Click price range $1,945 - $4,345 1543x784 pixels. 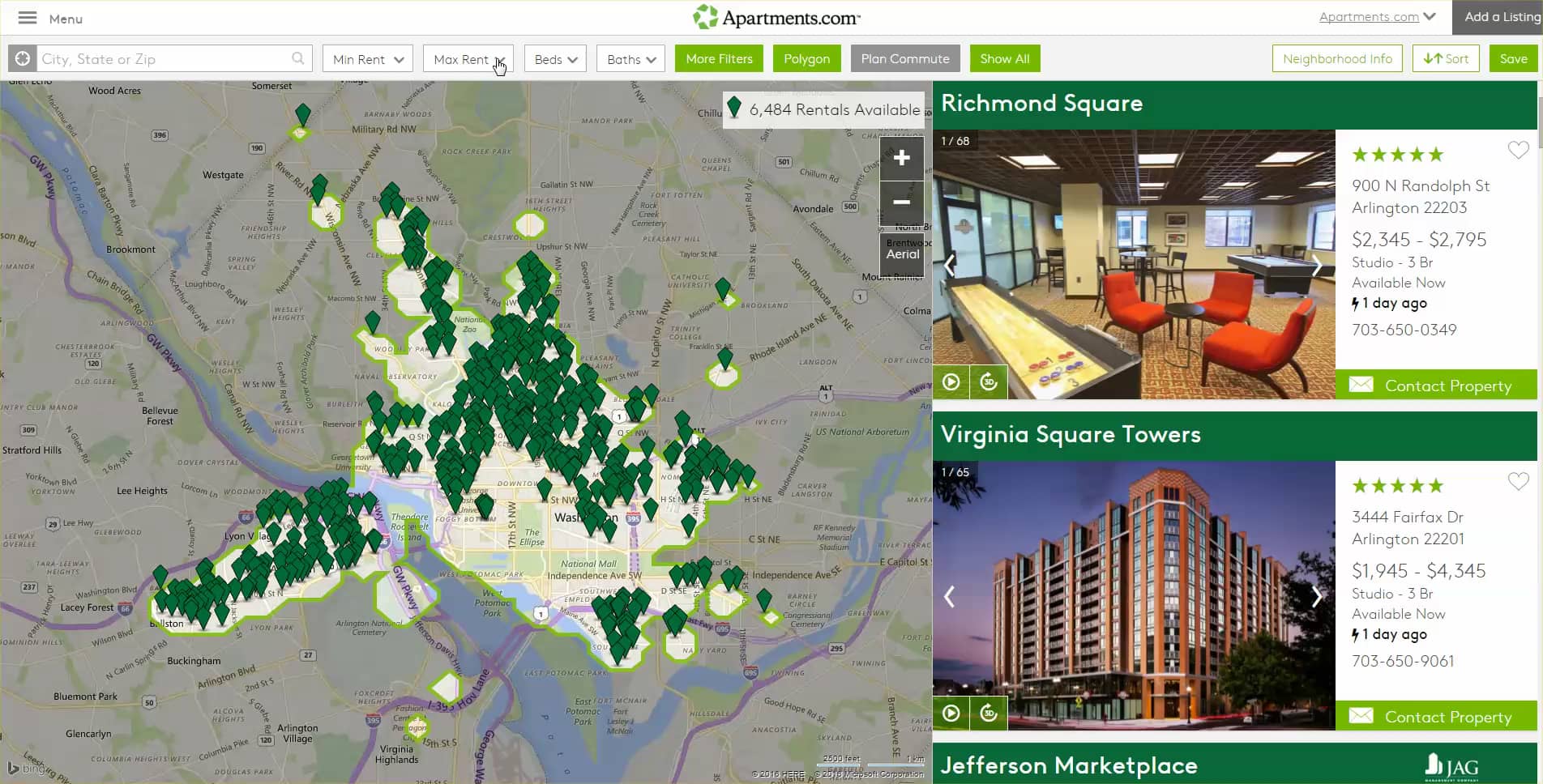(x=1418, y=571)
